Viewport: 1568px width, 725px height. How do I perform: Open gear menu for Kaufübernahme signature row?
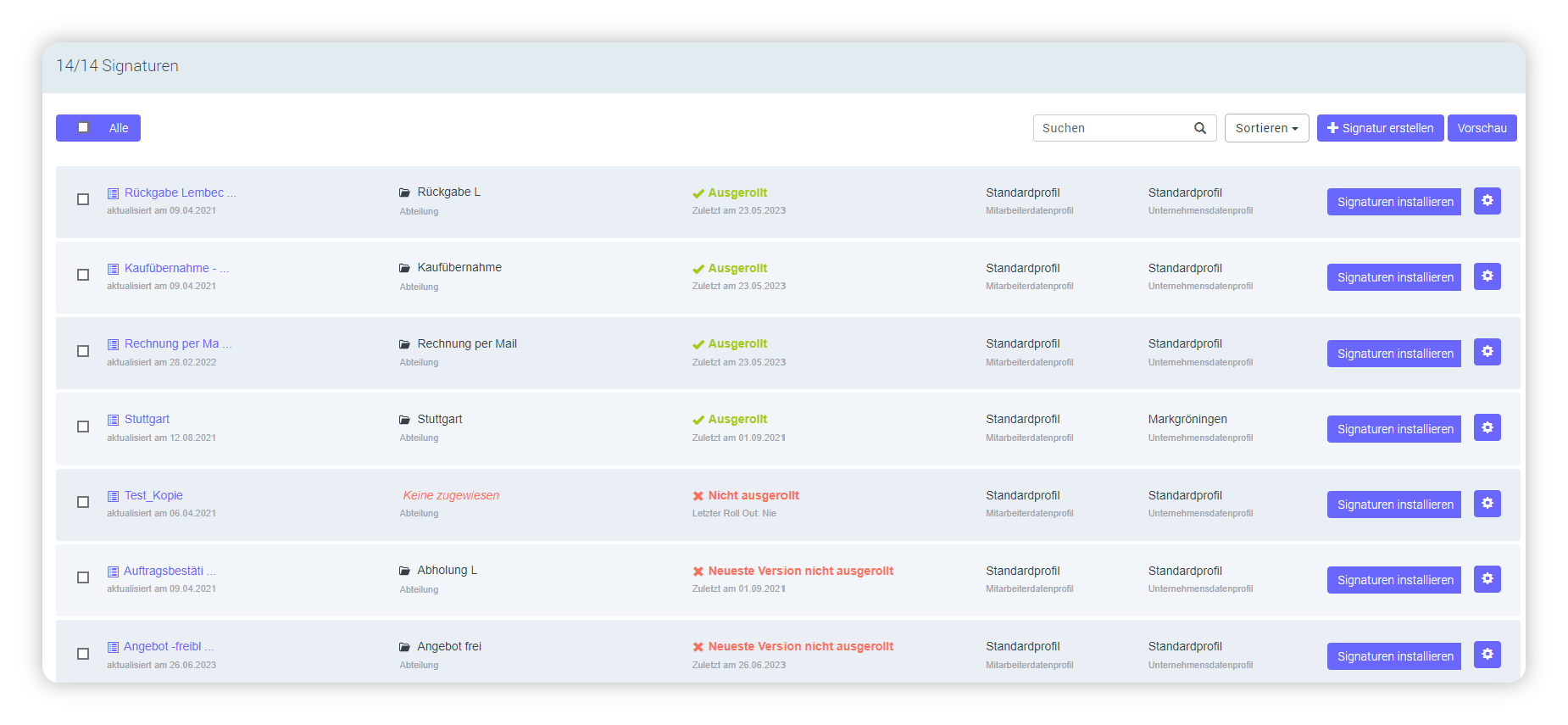(1487, 276)
